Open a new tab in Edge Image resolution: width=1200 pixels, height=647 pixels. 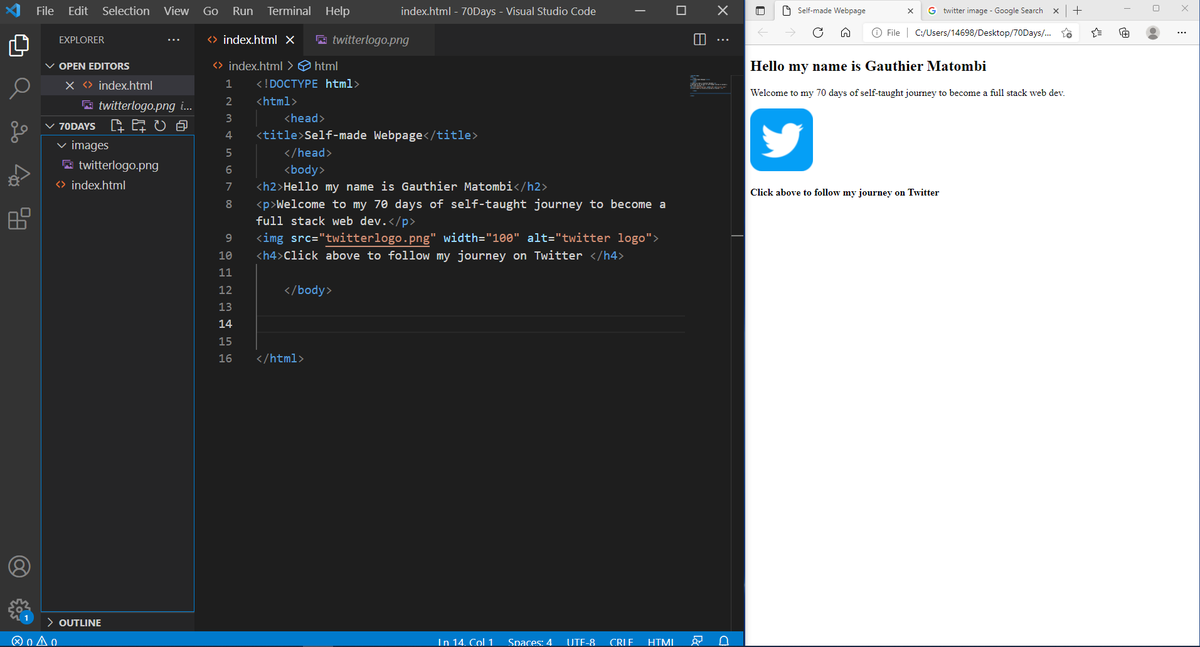pyautogui.click(x=1076, y=10)
